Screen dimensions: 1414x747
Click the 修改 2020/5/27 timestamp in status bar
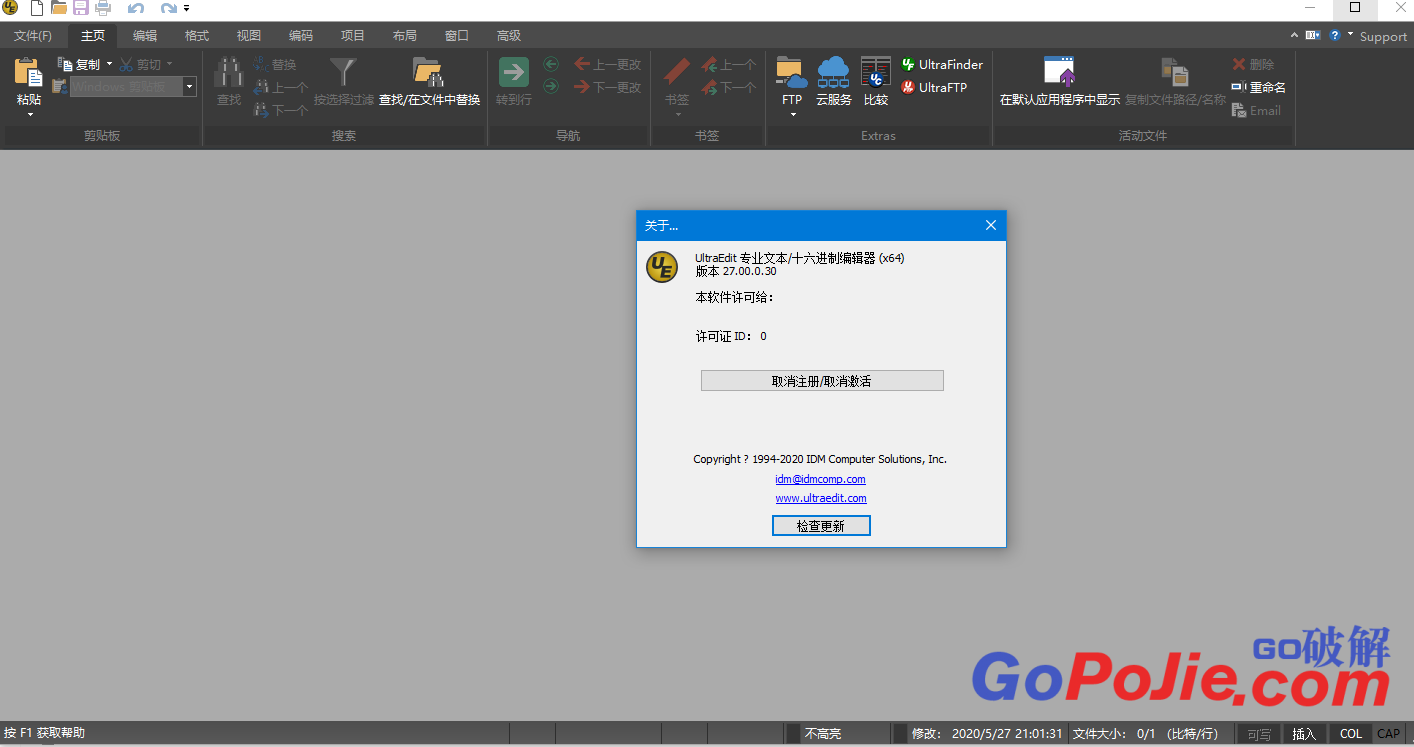pyautogui.click(x=988, y=734)
